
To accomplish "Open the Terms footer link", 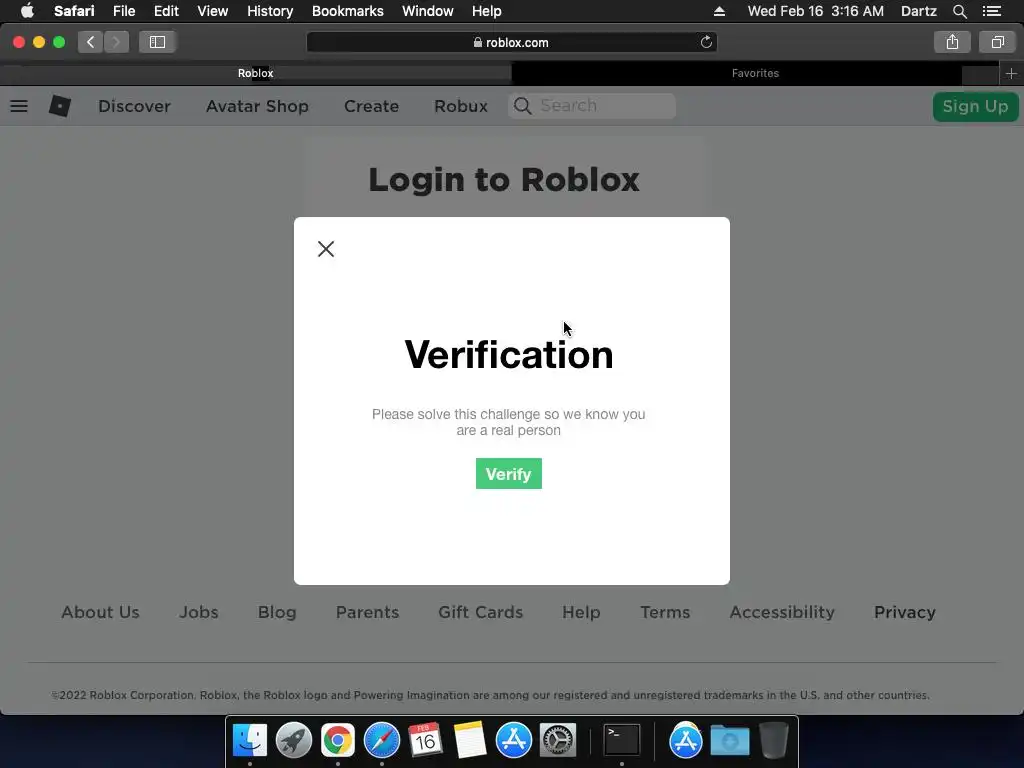I will 665,612.
